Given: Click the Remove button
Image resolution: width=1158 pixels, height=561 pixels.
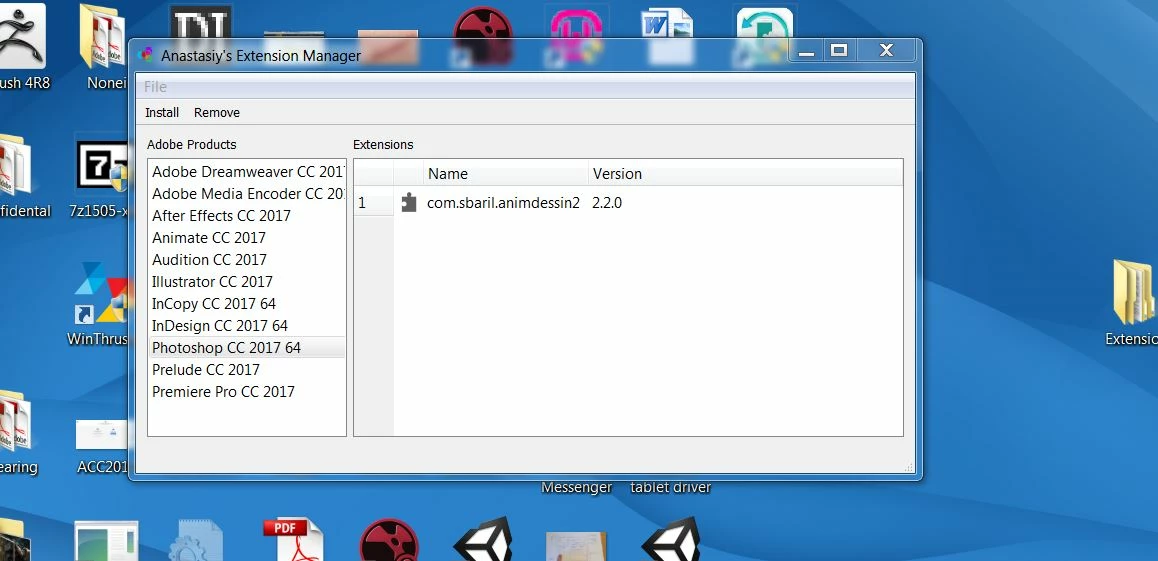Looking at the screenshot, I should [216, 113].
